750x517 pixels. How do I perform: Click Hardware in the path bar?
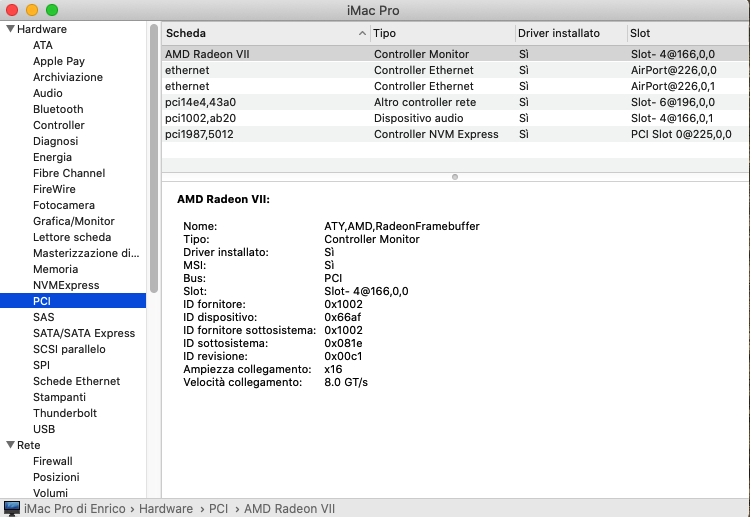[166, 508]
